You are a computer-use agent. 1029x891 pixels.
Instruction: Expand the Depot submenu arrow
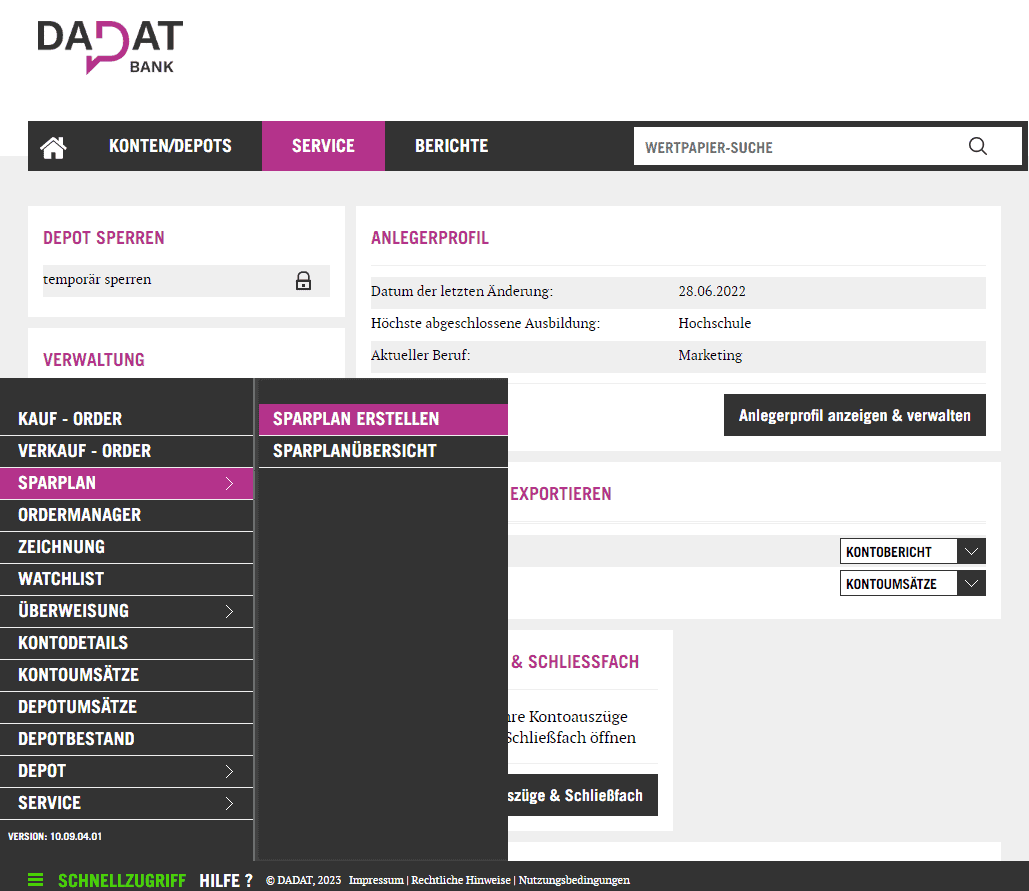[229, 771]
